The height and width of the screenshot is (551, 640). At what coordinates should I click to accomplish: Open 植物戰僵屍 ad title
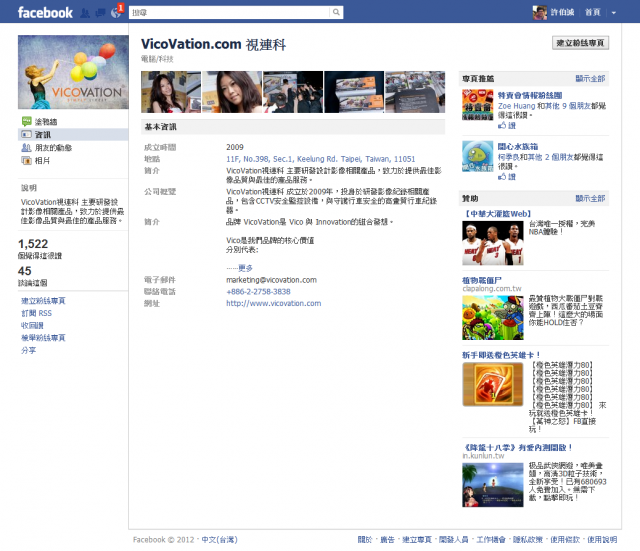(x=482, y=280)
